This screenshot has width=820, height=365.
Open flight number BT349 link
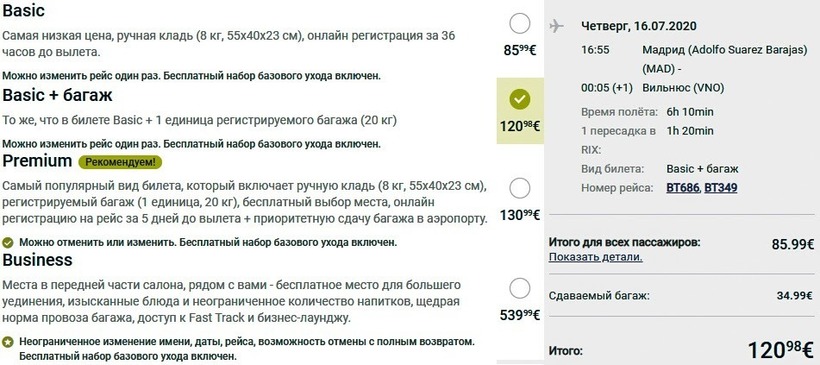click(721, 188)
